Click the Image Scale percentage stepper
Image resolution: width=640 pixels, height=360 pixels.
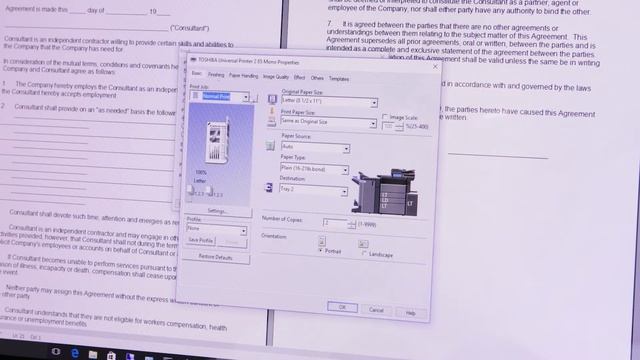(x=399, y=127)
